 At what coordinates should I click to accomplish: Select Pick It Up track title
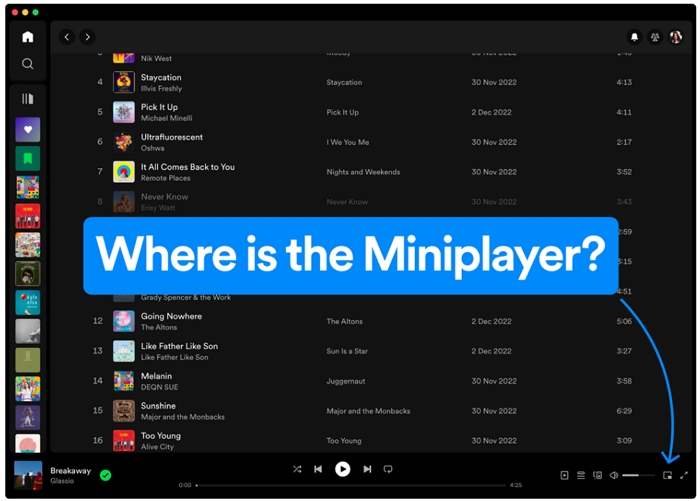coord(159,107)
